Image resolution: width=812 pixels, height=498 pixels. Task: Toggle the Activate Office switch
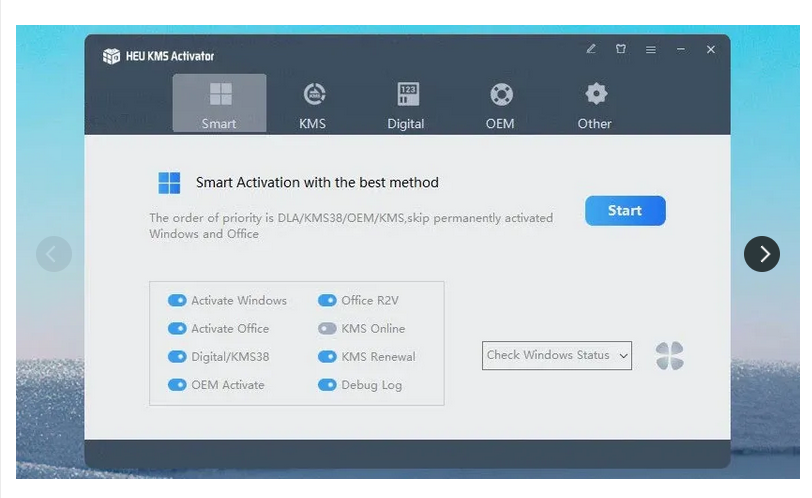tap(177, 328)
